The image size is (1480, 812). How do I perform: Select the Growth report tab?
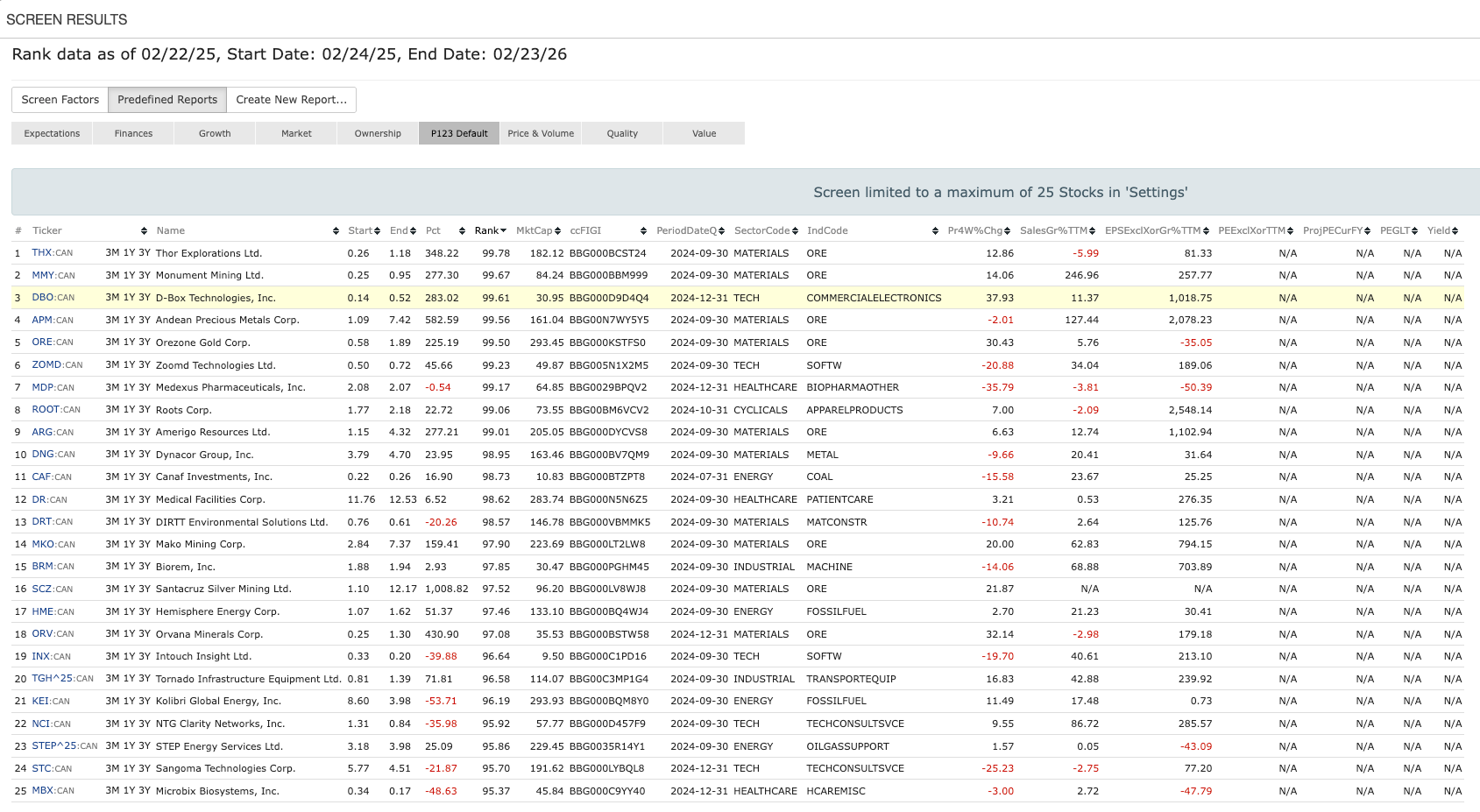215,133
